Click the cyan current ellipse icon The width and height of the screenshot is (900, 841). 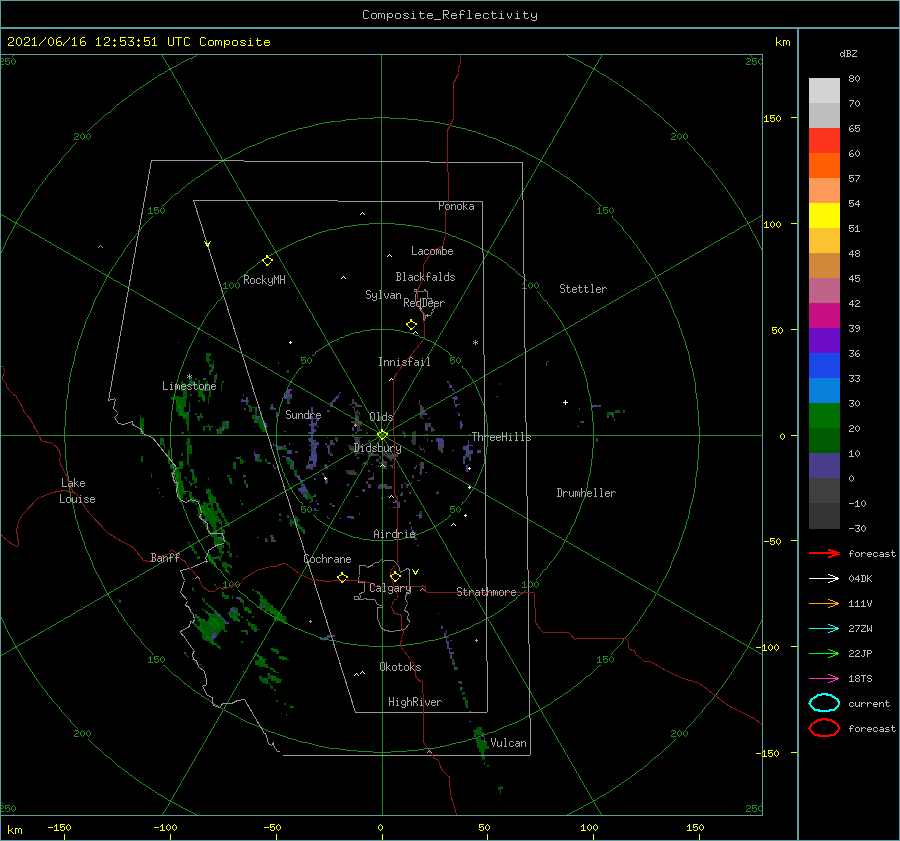(824, 703)
